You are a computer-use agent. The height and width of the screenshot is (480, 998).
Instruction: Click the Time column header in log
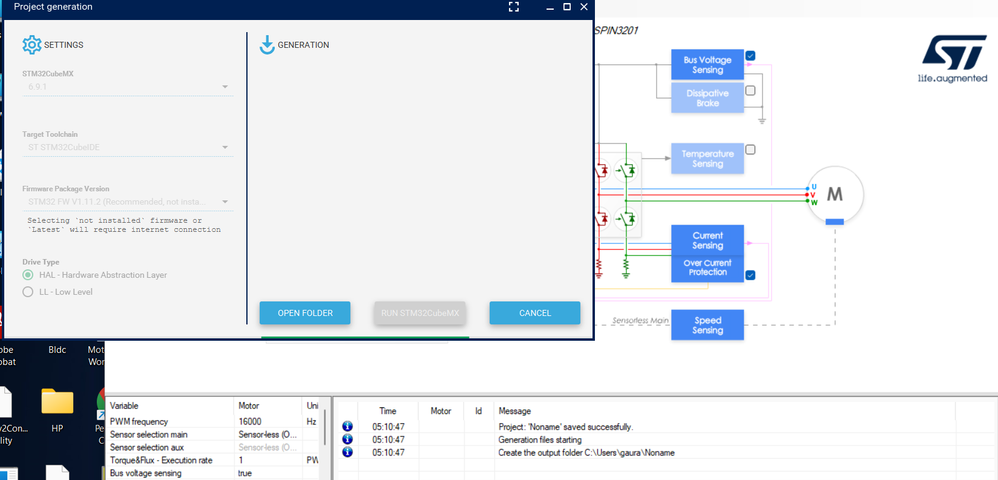click(388, 411)
